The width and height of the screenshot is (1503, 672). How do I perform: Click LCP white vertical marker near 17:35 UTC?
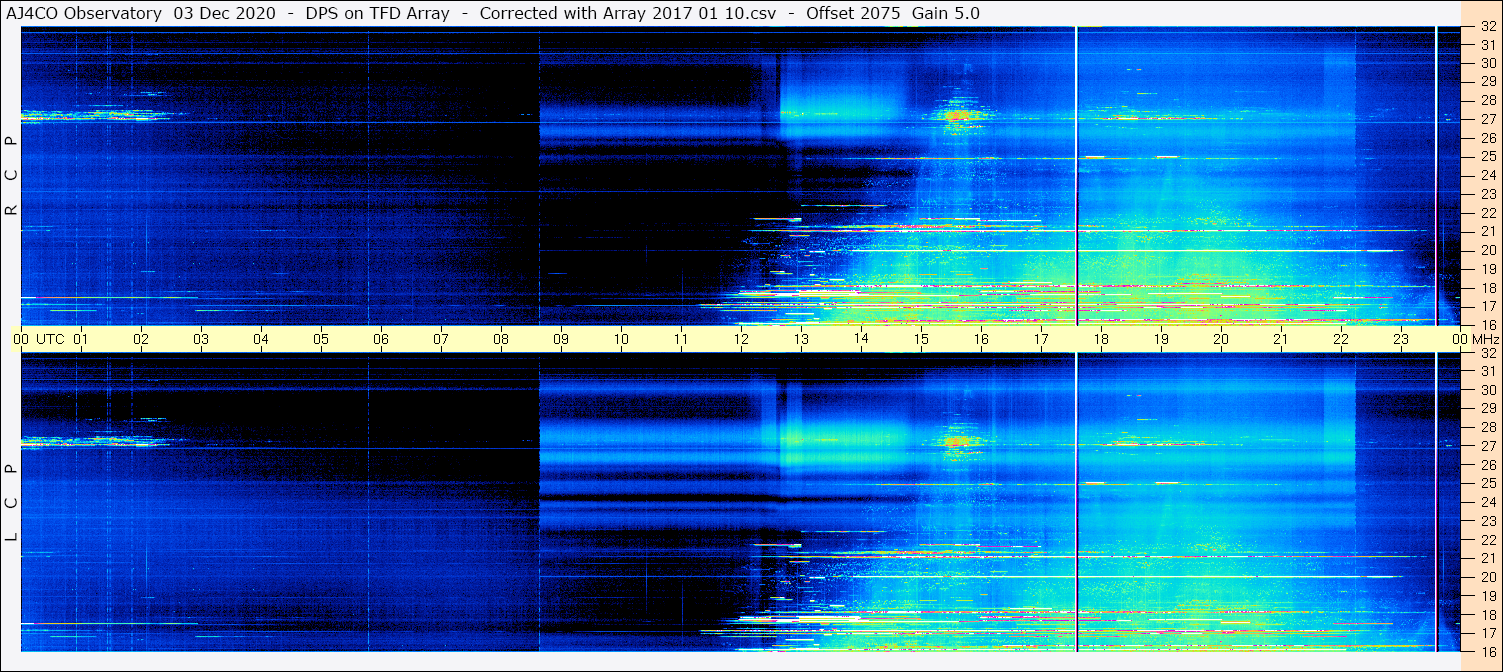1076,502
